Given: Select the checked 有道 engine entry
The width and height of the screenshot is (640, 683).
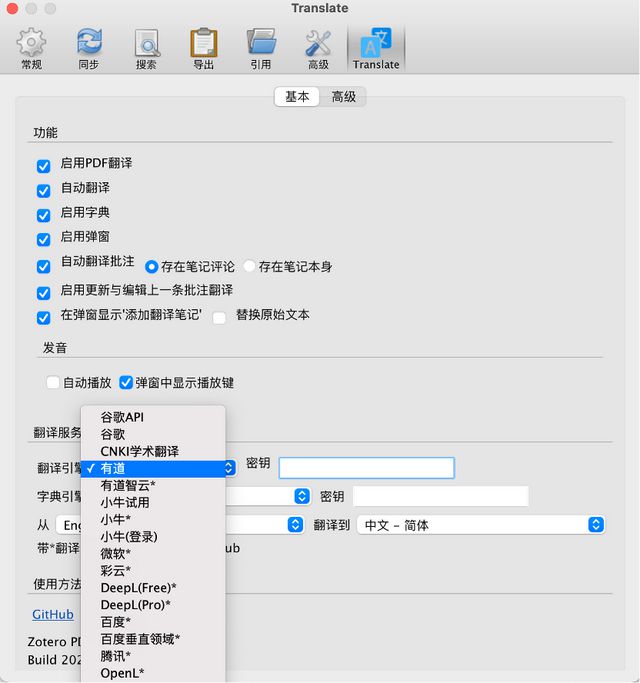Looking at the screenshot, I should (x=153, y=468).
